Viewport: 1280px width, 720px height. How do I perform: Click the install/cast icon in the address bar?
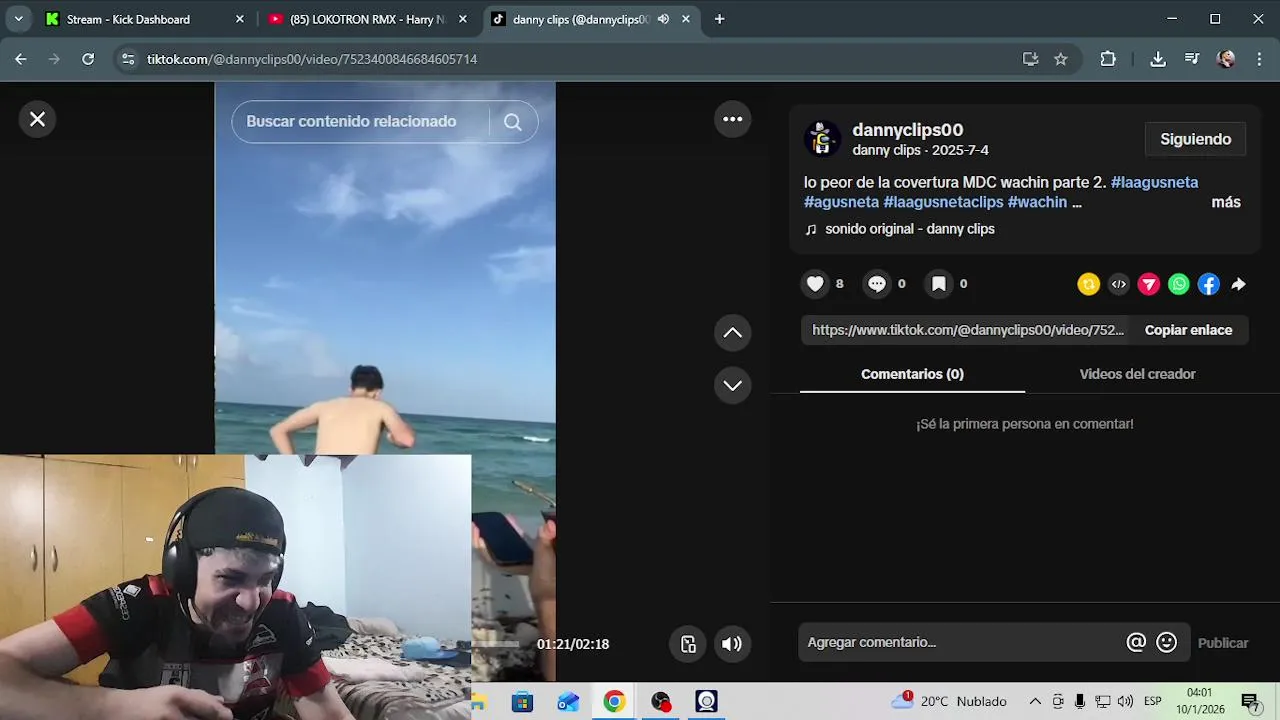(1031, 59)
